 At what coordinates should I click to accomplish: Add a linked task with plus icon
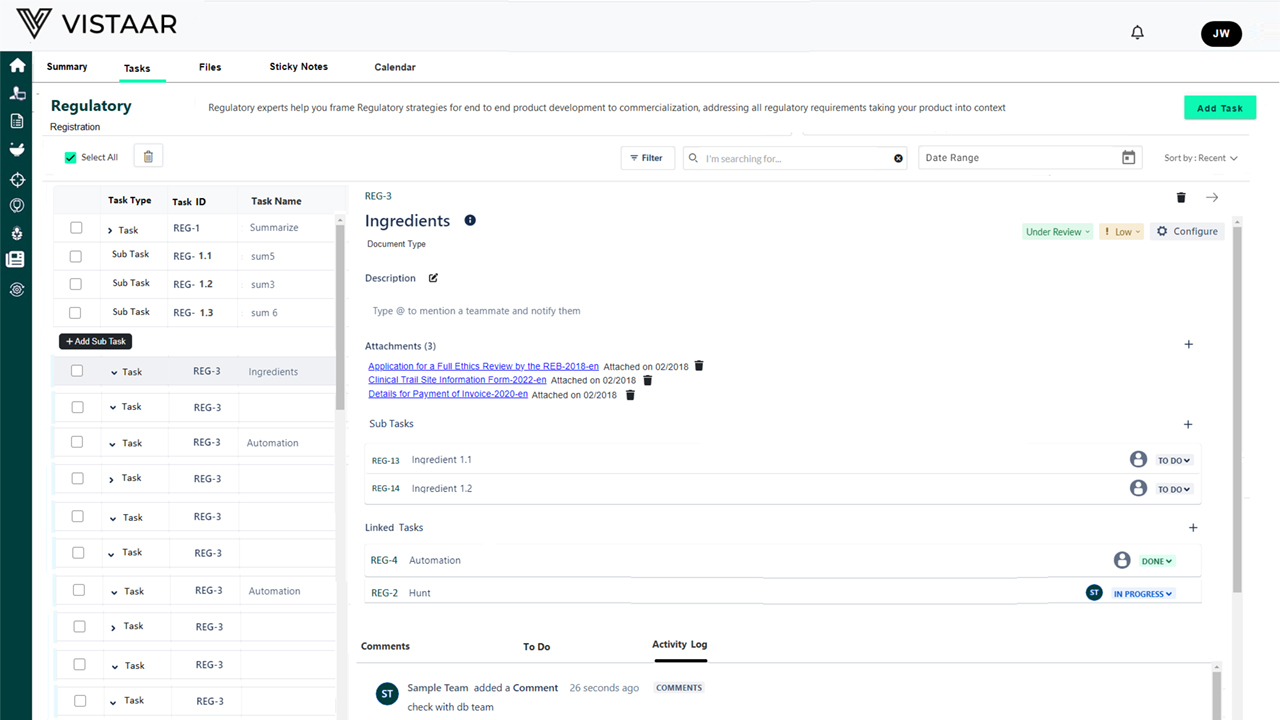(1192, 527)
